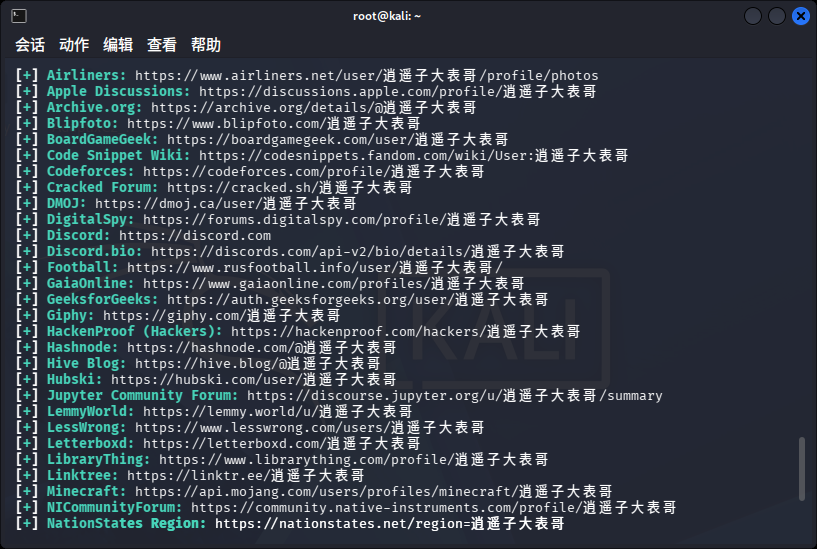
Task: Open the 帮助 menu
Action: pyautogui.click(x=206, y=45)
